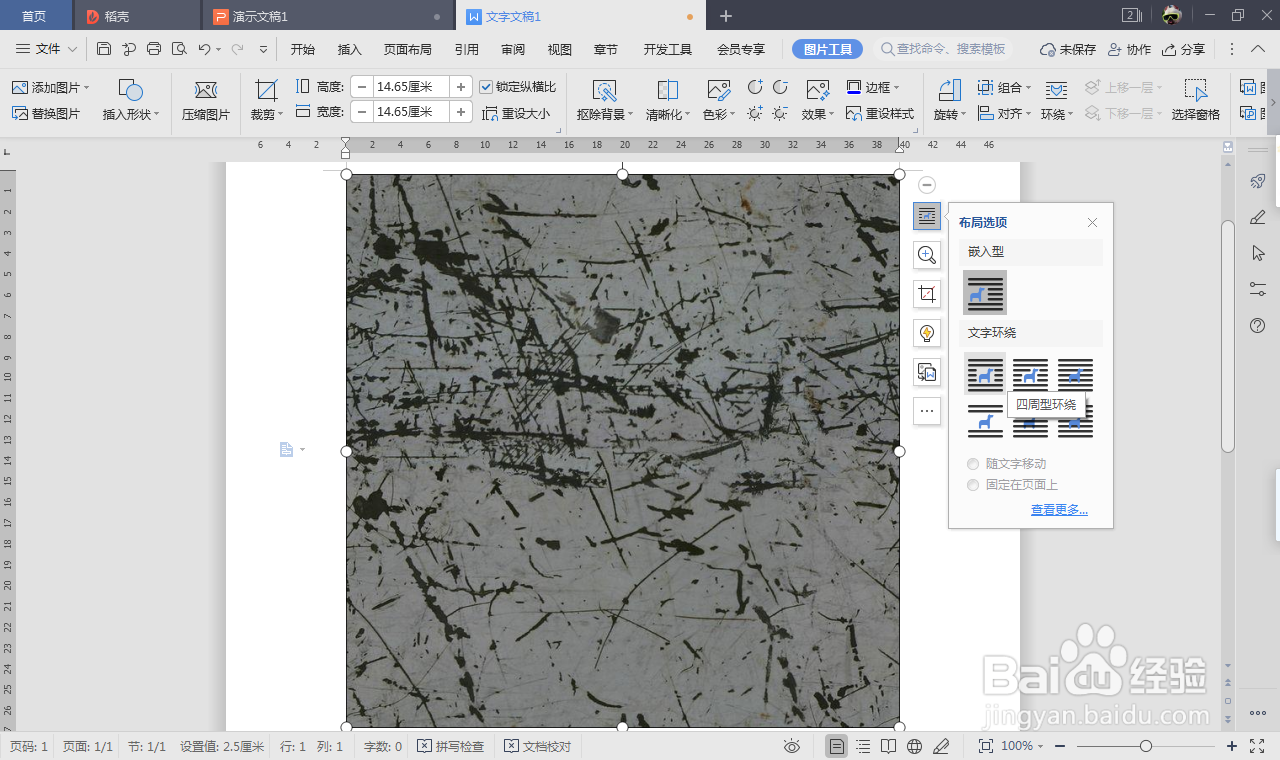Click the Unsaved (未保存) cloud button
Viewport: 1280px width, 760px height.
tap(1068, 49)
